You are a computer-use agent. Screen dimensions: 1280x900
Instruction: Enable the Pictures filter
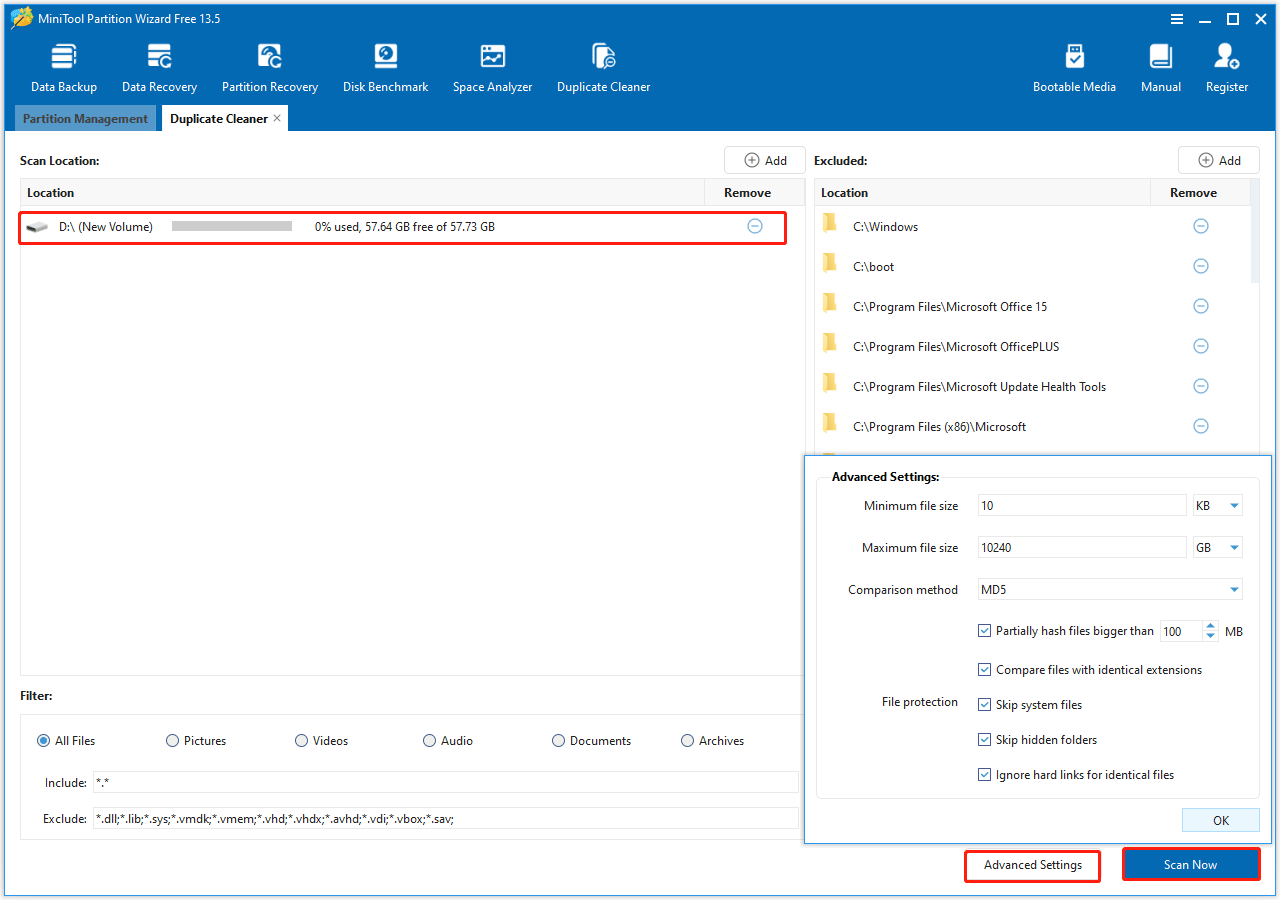pos(172,740)
